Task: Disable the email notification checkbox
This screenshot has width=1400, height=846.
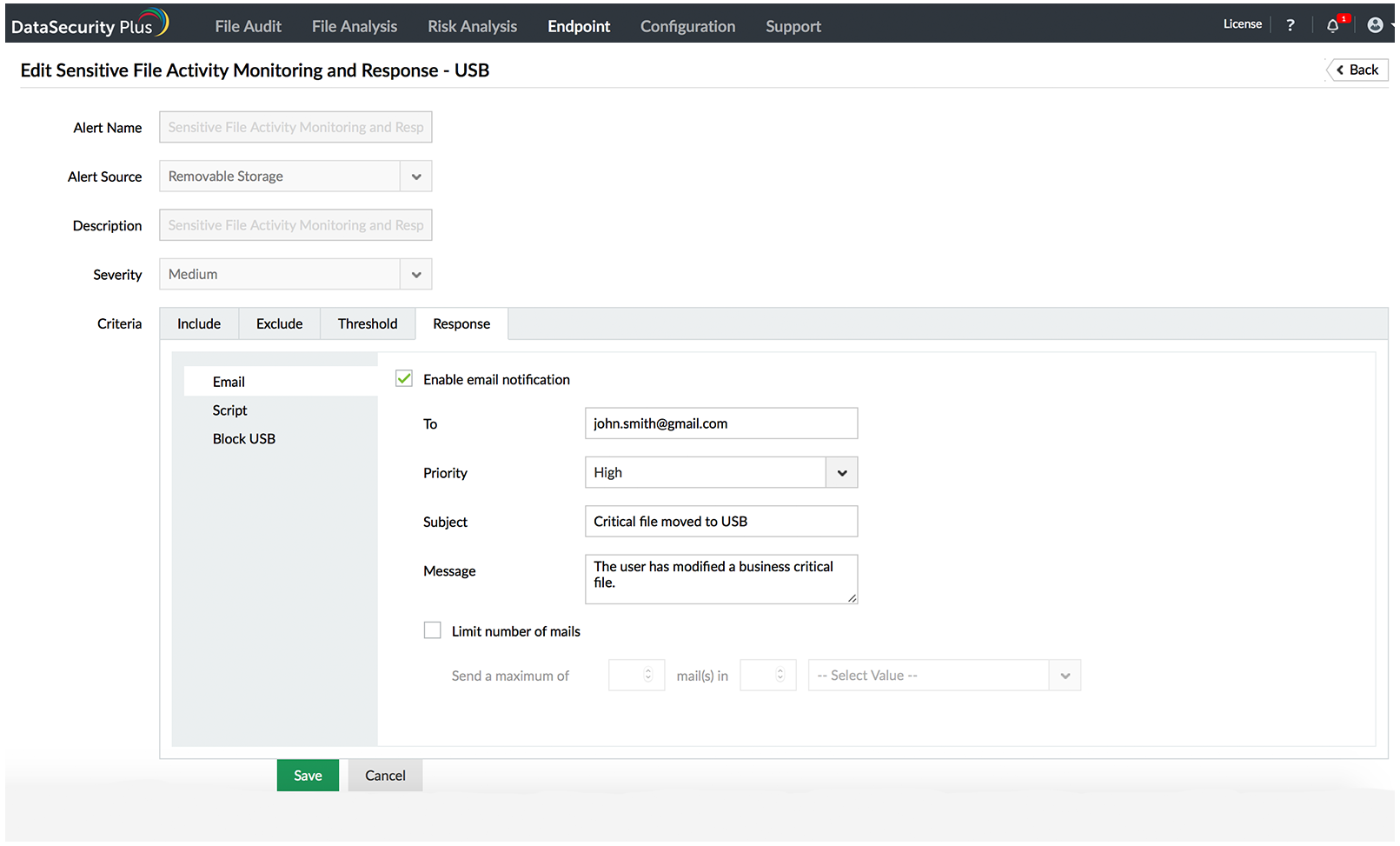Action: point(404,379)
